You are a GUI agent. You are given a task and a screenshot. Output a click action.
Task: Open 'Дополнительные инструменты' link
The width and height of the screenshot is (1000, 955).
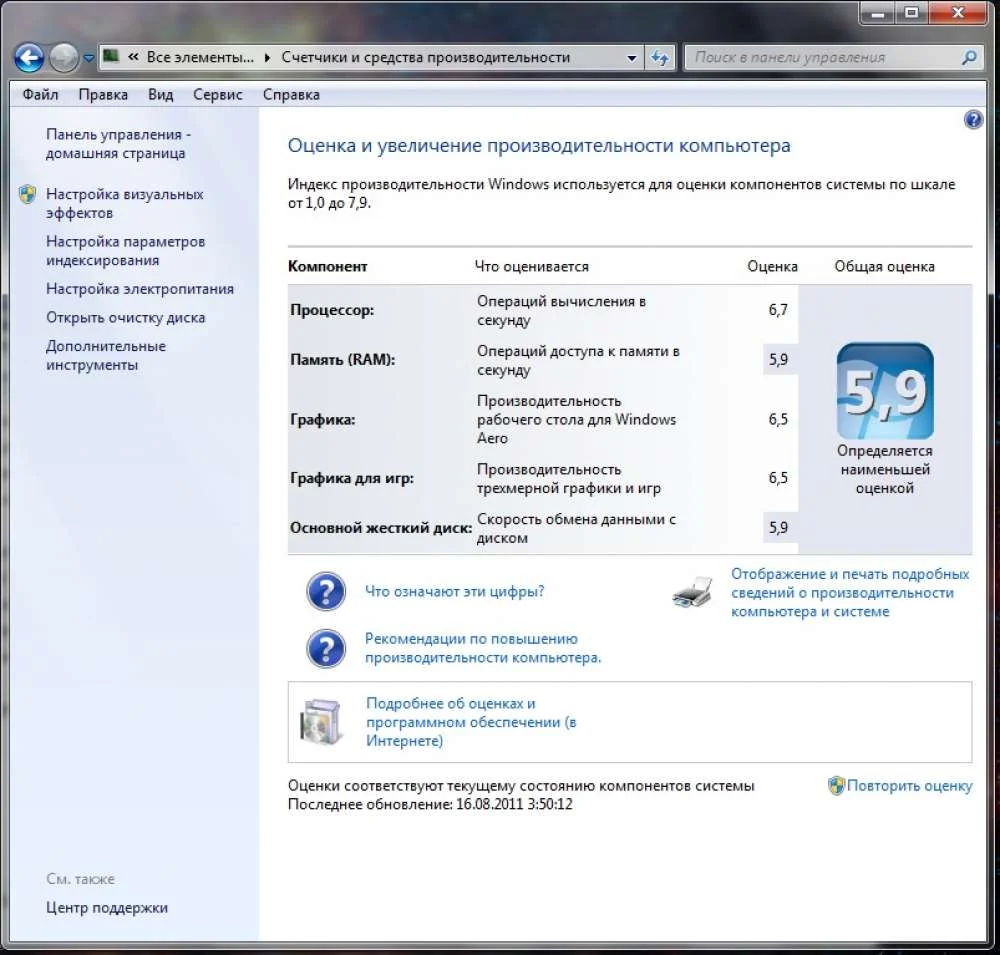click(105, 355)
